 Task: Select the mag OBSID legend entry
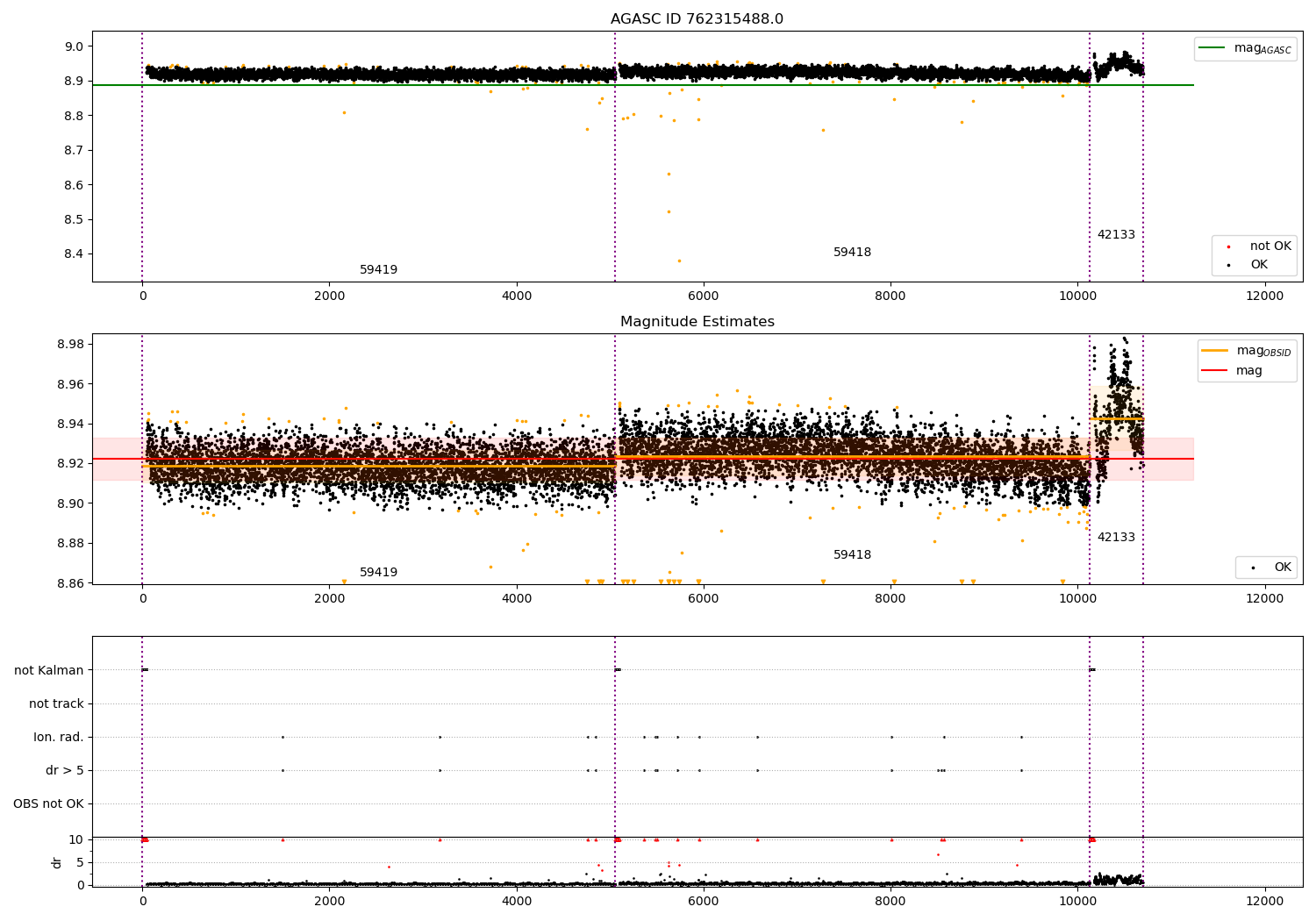coord(1246,351)
